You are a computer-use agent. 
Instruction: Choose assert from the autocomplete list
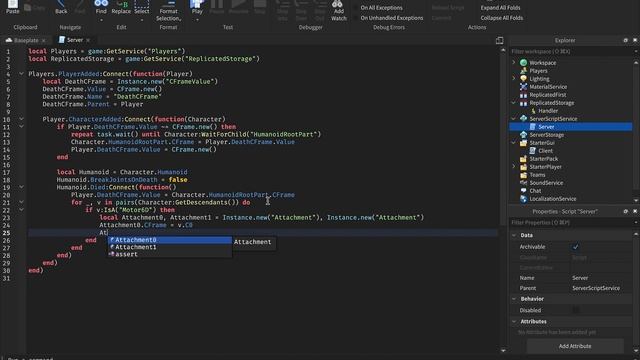[x=170, y=254]
